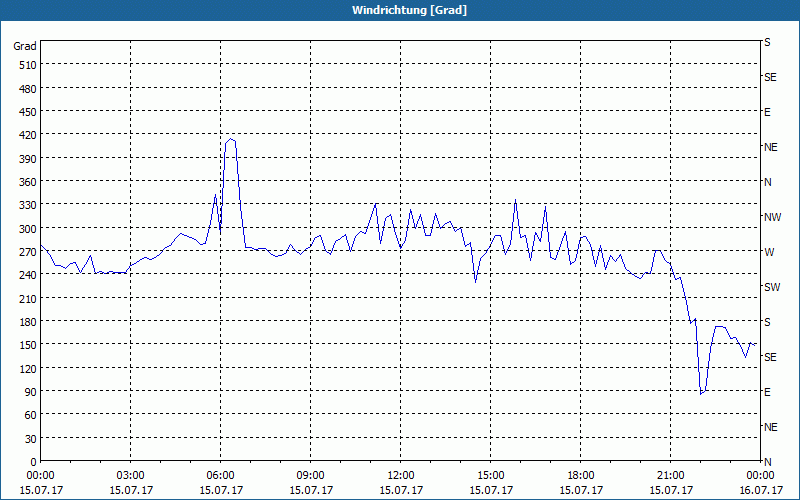Click the lowest dip of the curve after 21:00
The image size is (800, 500).
point(702,393)
